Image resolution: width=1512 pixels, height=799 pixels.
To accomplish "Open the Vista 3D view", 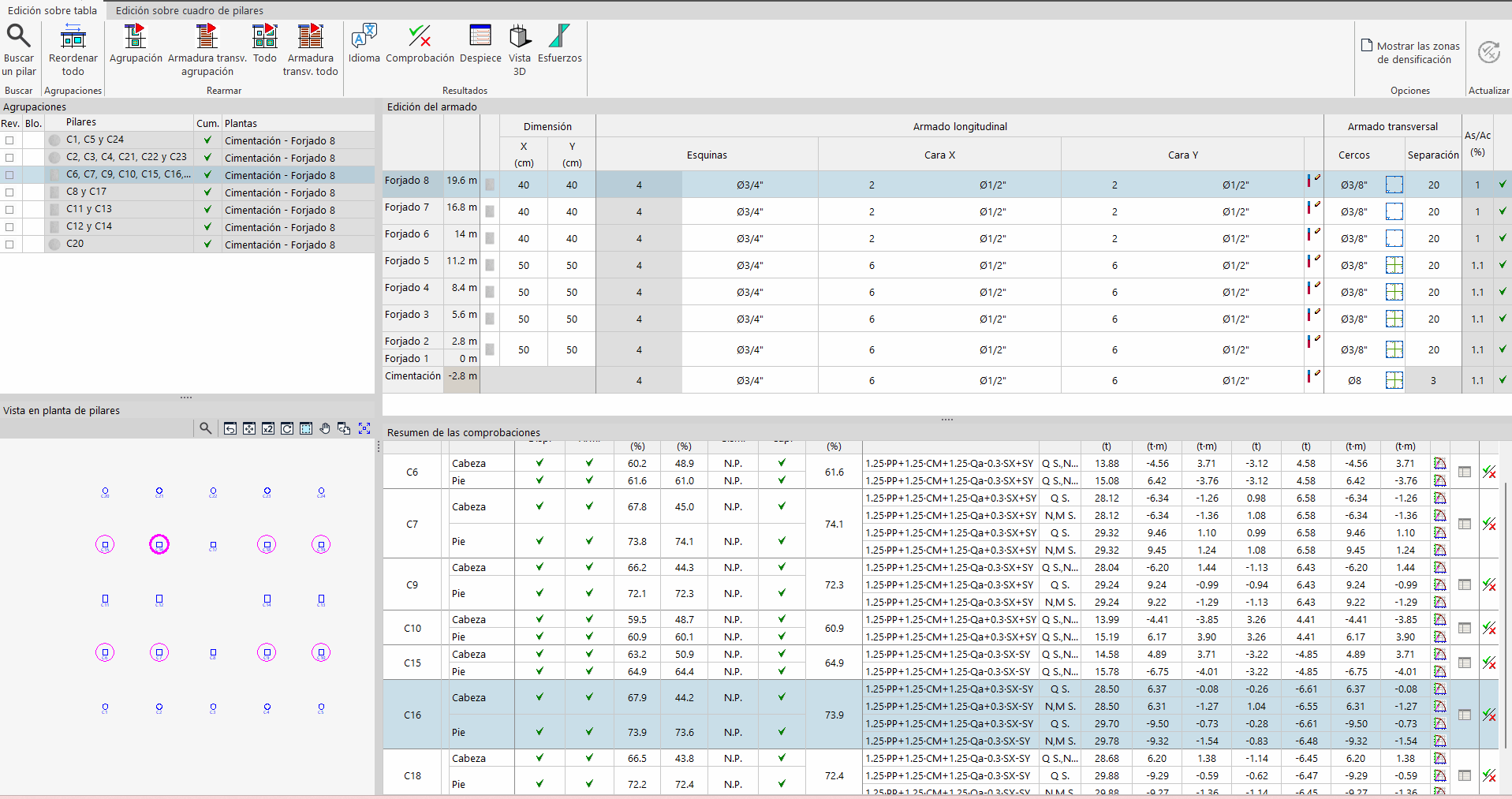I will point(520,36).
